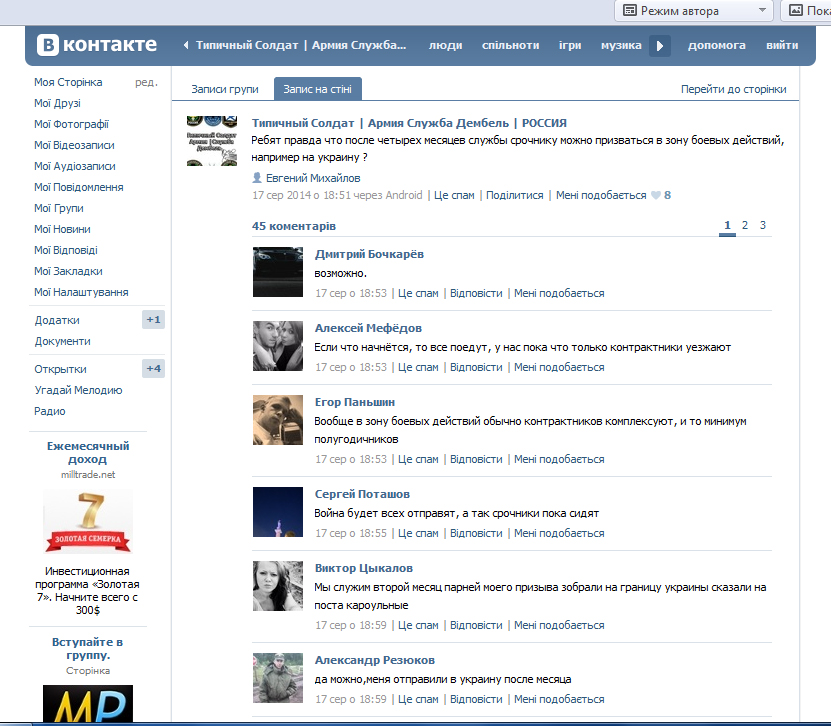Click вийти to log out
Viewport: 831px width, 726px height.
click(x=782, y=46)
